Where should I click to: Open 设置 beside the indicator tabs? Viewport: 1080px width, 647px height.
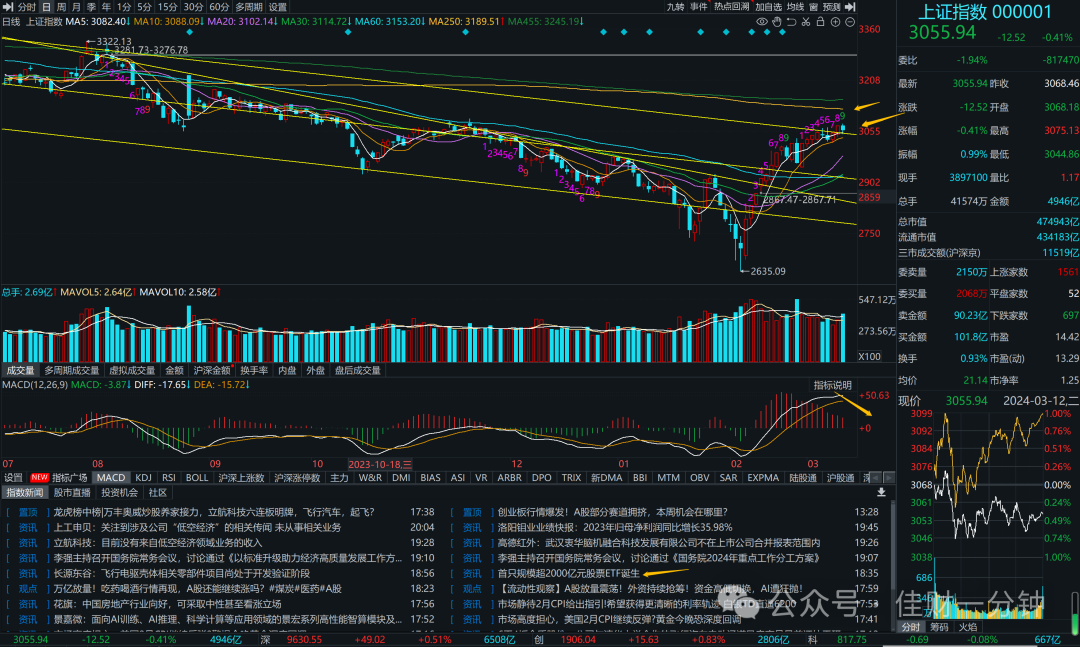pos(13,477)
